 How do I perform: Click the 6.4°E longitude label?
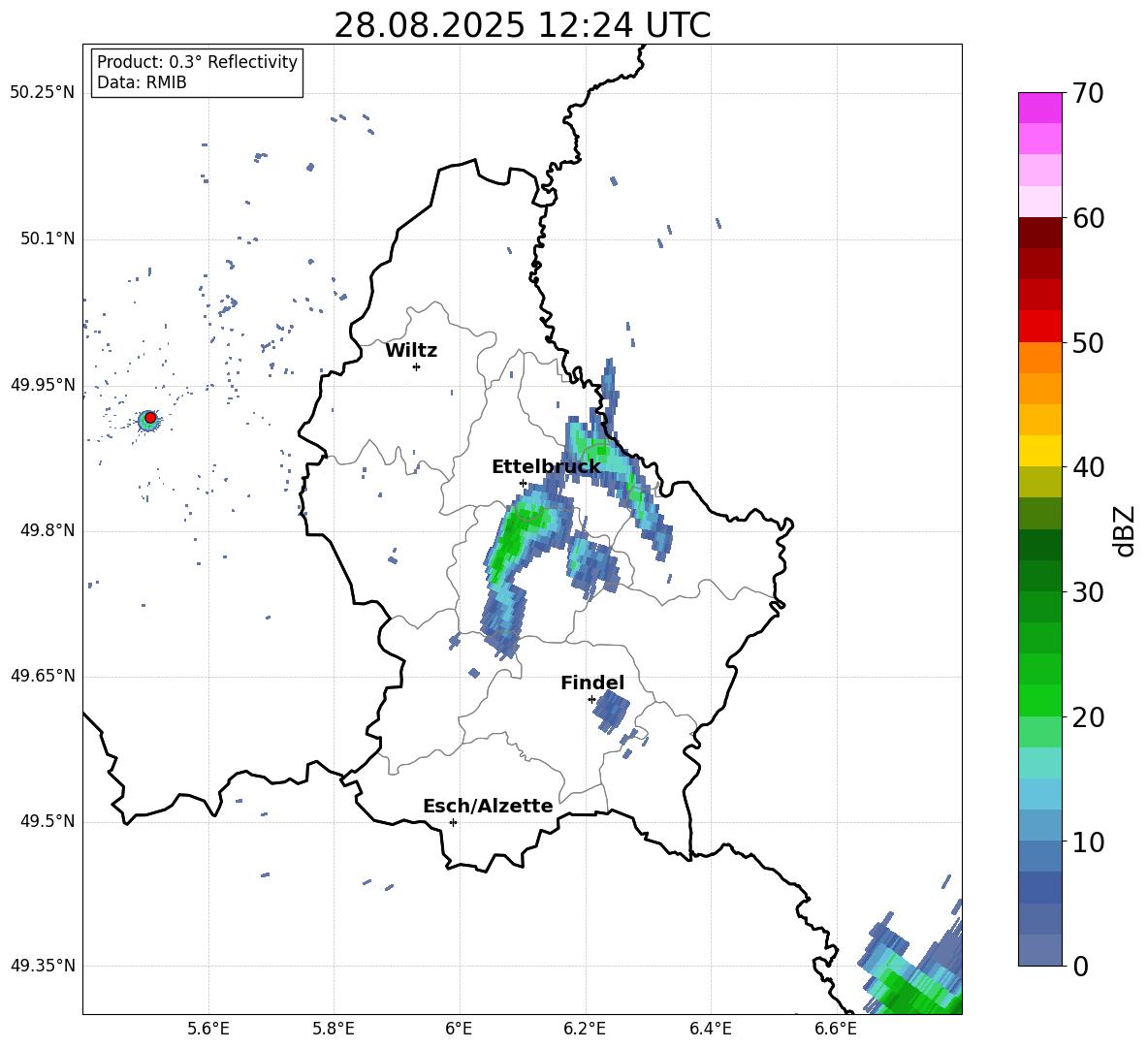(x=711, y=1029)
